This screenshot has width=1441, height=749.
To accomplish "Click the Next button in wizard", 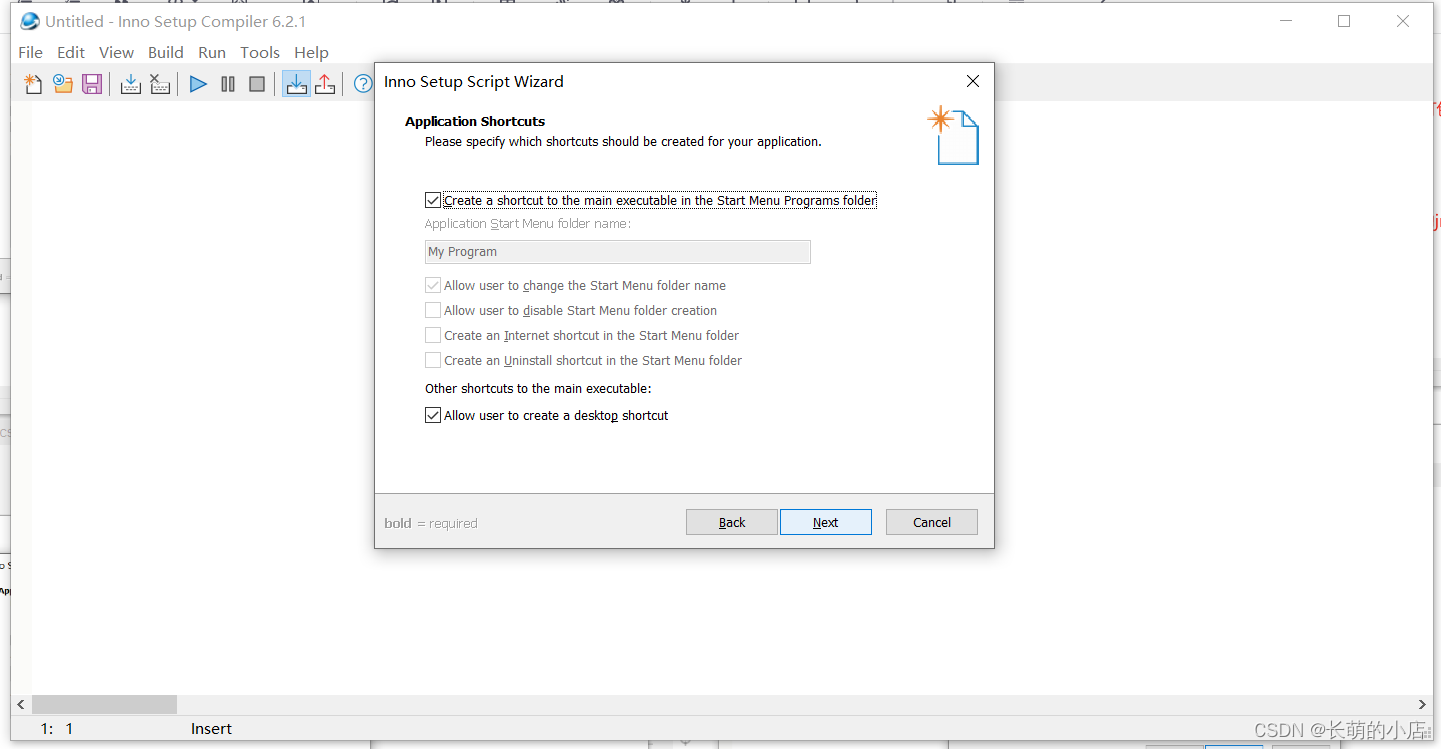I will point(826,522).
